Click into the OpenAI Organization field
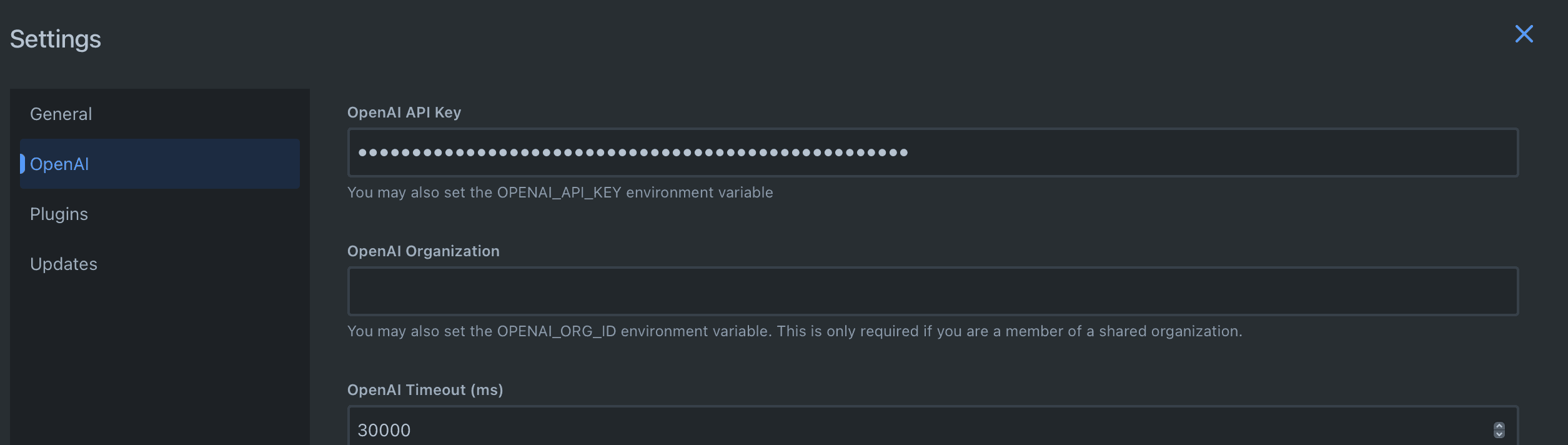Image resolution: width=1568 pixels, height=445 pixels. (x=932, y=291)
